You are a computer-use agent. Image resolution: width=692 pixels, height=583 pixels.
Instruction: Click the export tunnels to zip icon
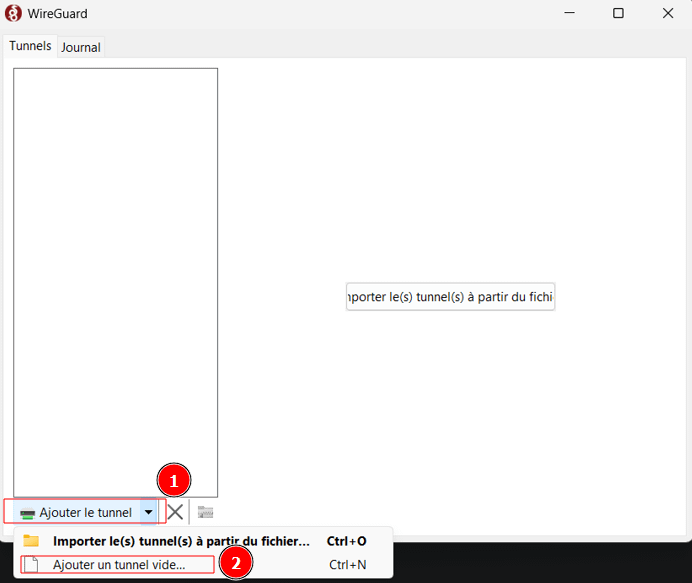(x=205, y=512)
